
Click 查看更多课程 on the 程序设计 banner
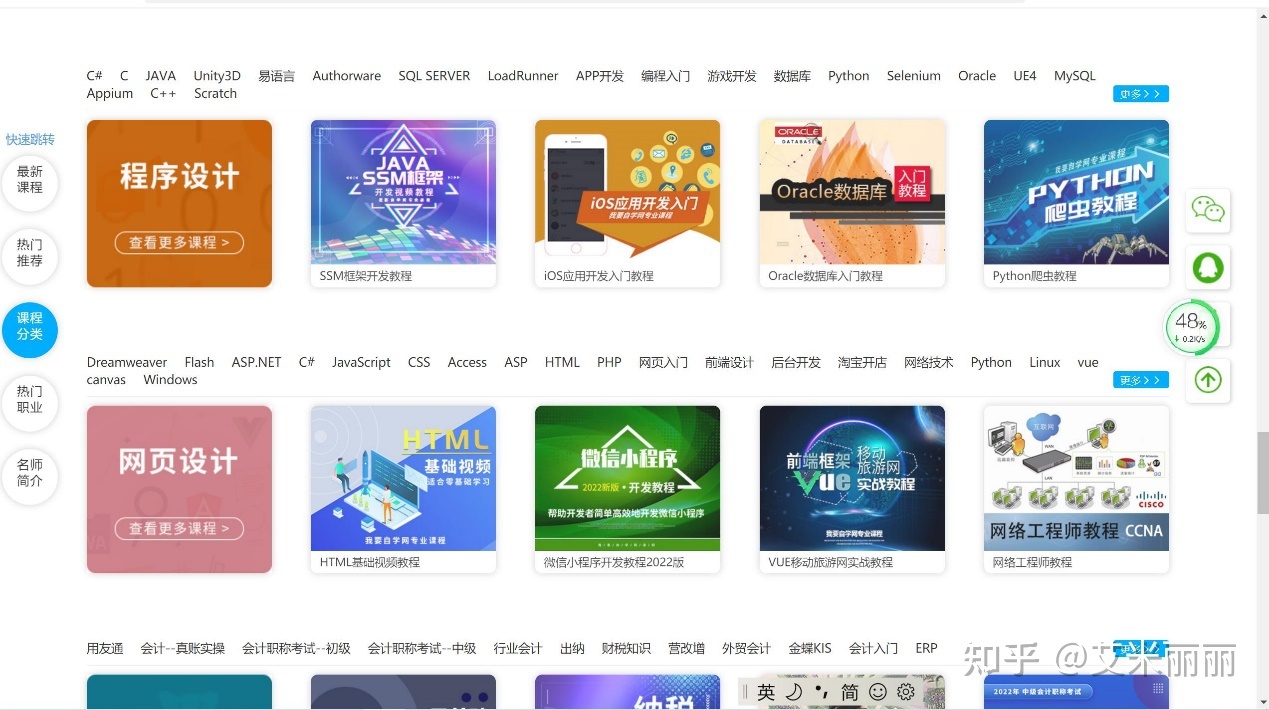click(179, 243)
